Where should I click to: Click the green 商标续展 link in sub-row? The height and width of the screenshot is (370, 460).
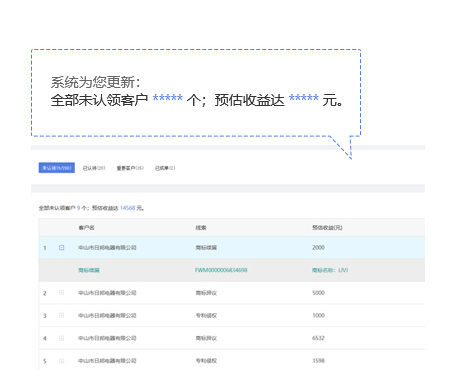coord(89,270)
